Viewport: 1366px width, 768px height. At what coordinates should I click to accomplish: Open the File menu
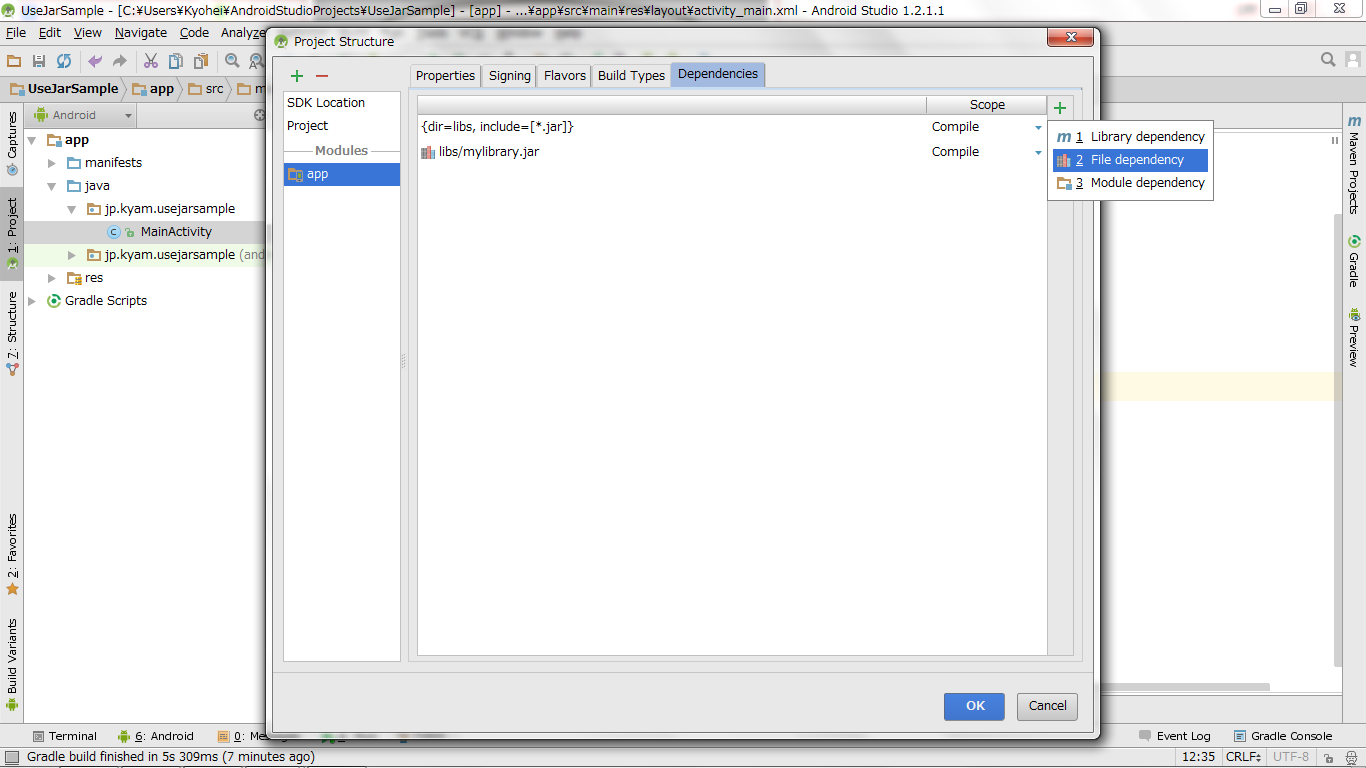coord(16,33)
